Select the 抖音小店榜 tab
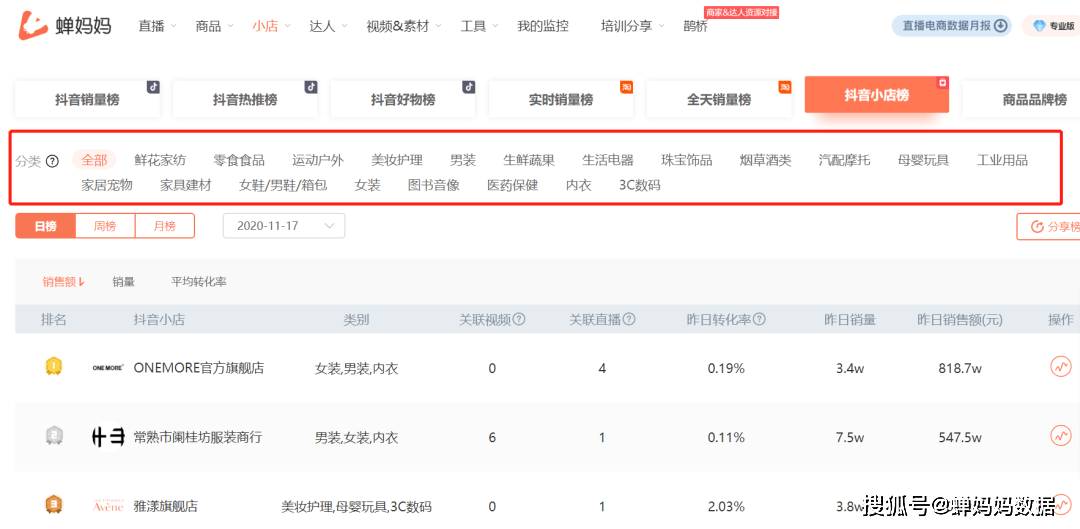 [877, 95]
